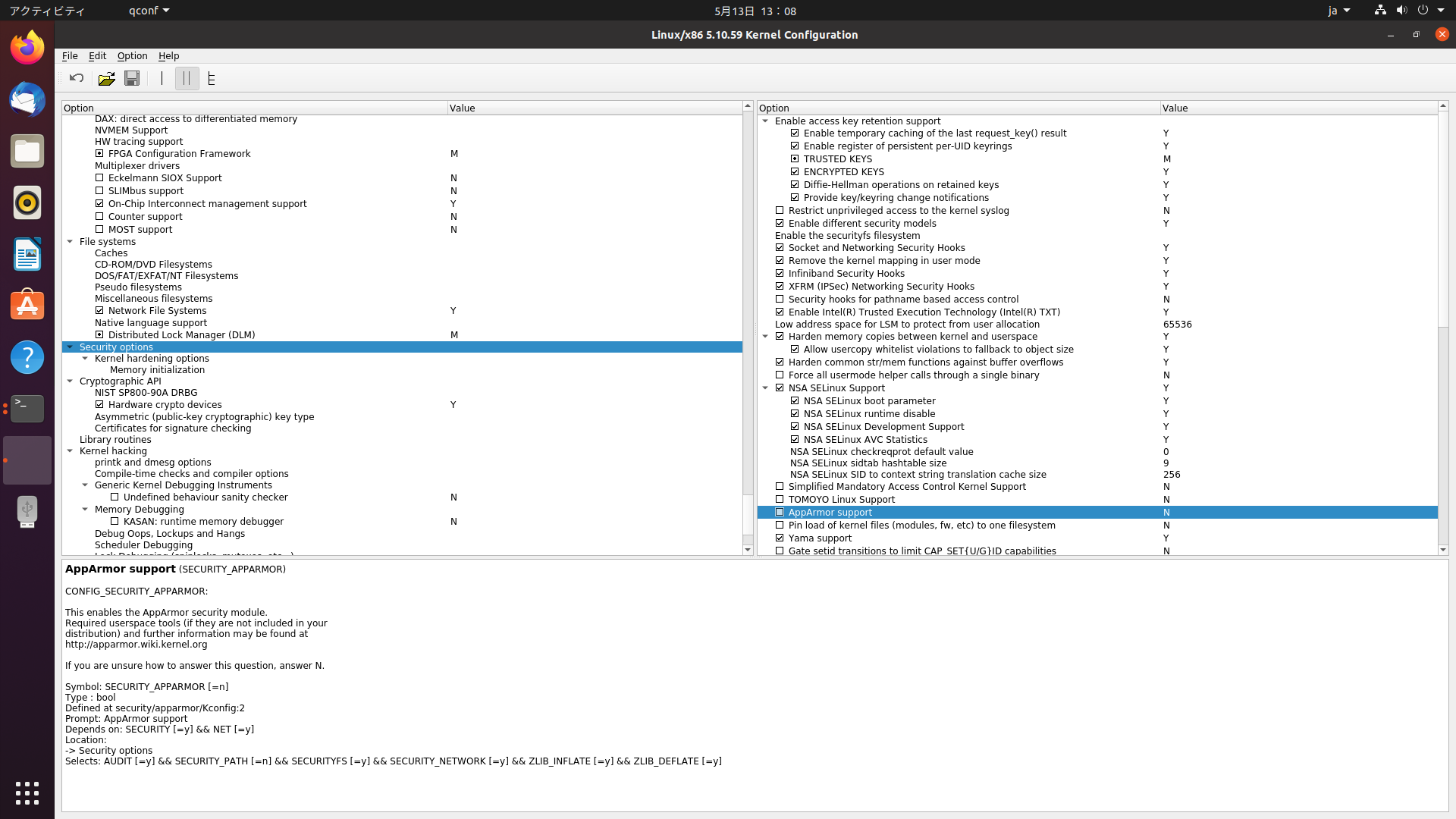Toggle Eckelmann SIOX Support checkbox
Viewport: 1456px width, 819px height.
point(99,178)
